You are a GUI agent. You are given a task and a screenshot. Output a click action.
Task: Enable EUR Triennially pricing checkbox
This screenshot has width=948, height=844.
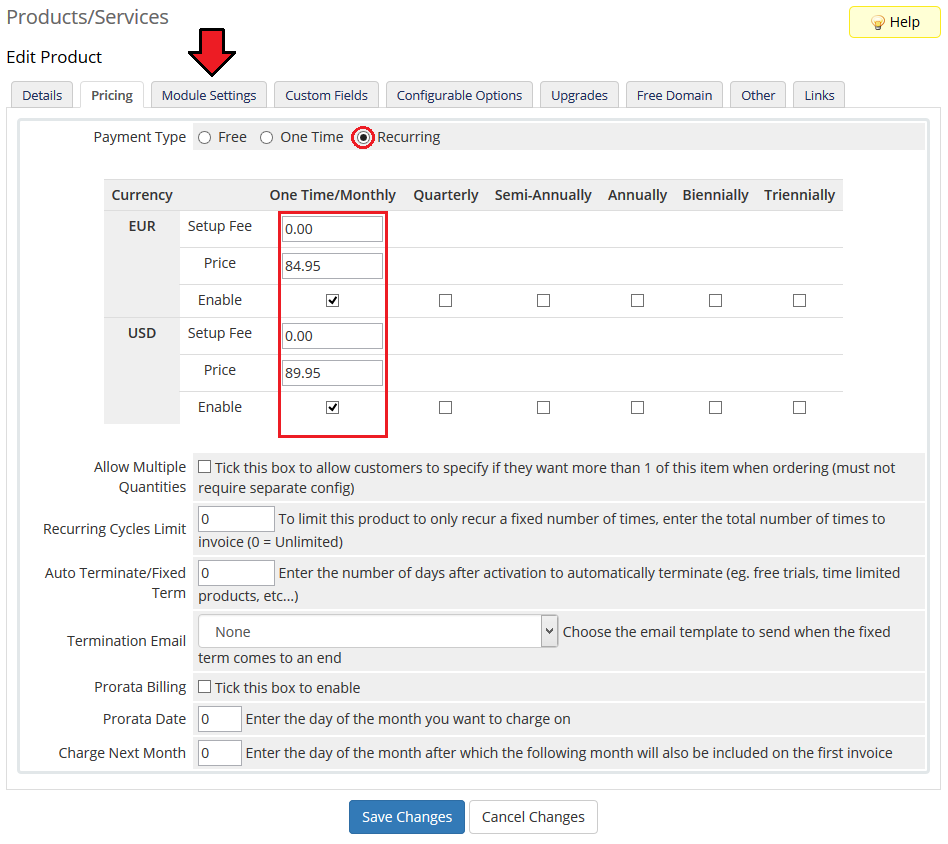[x=799, y=300]
